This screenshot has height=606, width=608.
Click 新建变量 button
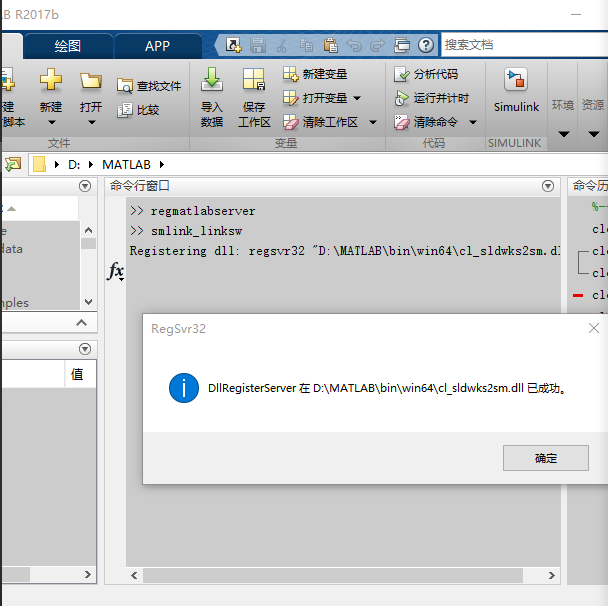[x=315, y=74]
